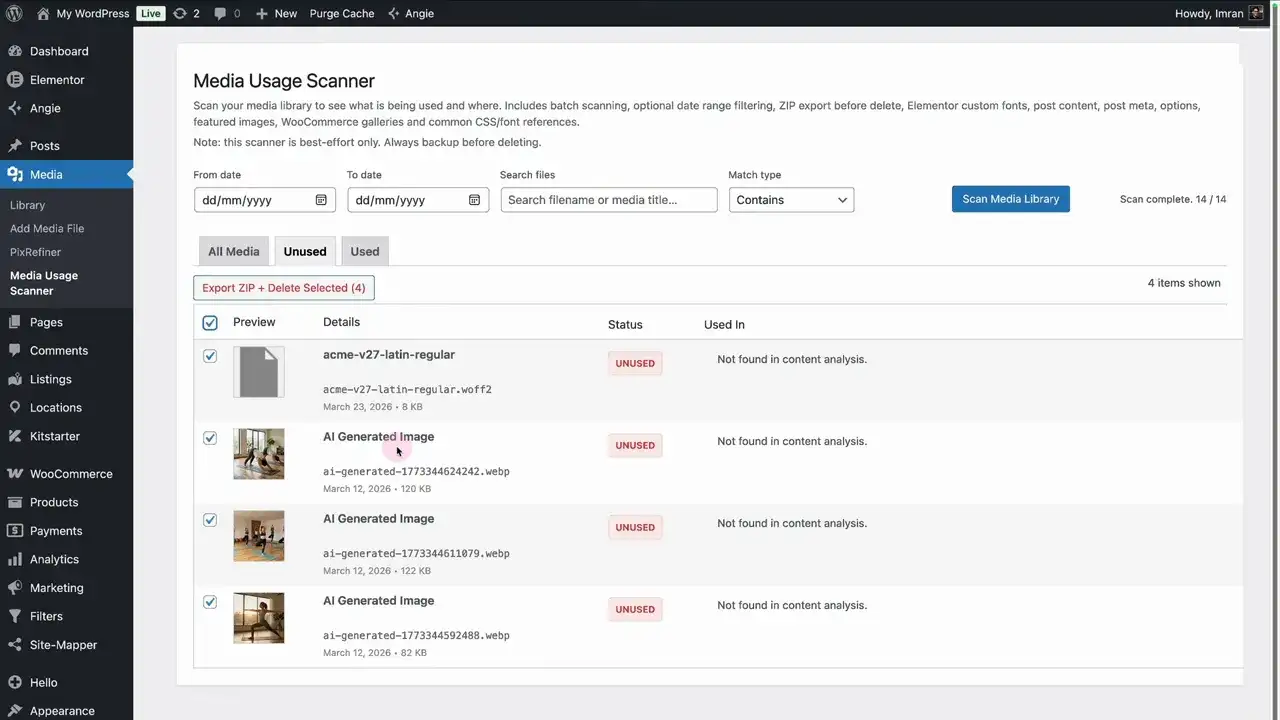The width and height of the screenshot is (1280, 720).
Task: Click Export ZIP + Delete Selected button
Action: tap(284, 288)
